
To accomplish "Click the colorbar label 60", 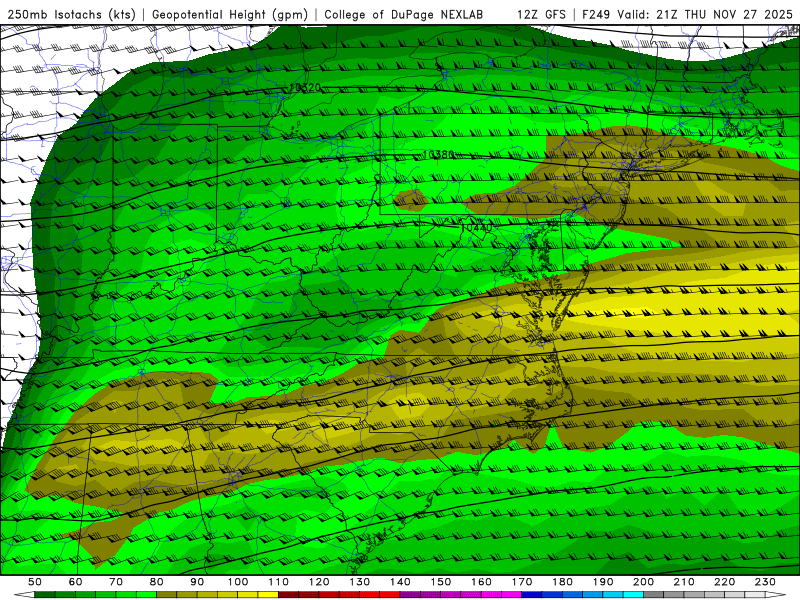I will pyautogui.click(x=76, y=582).
